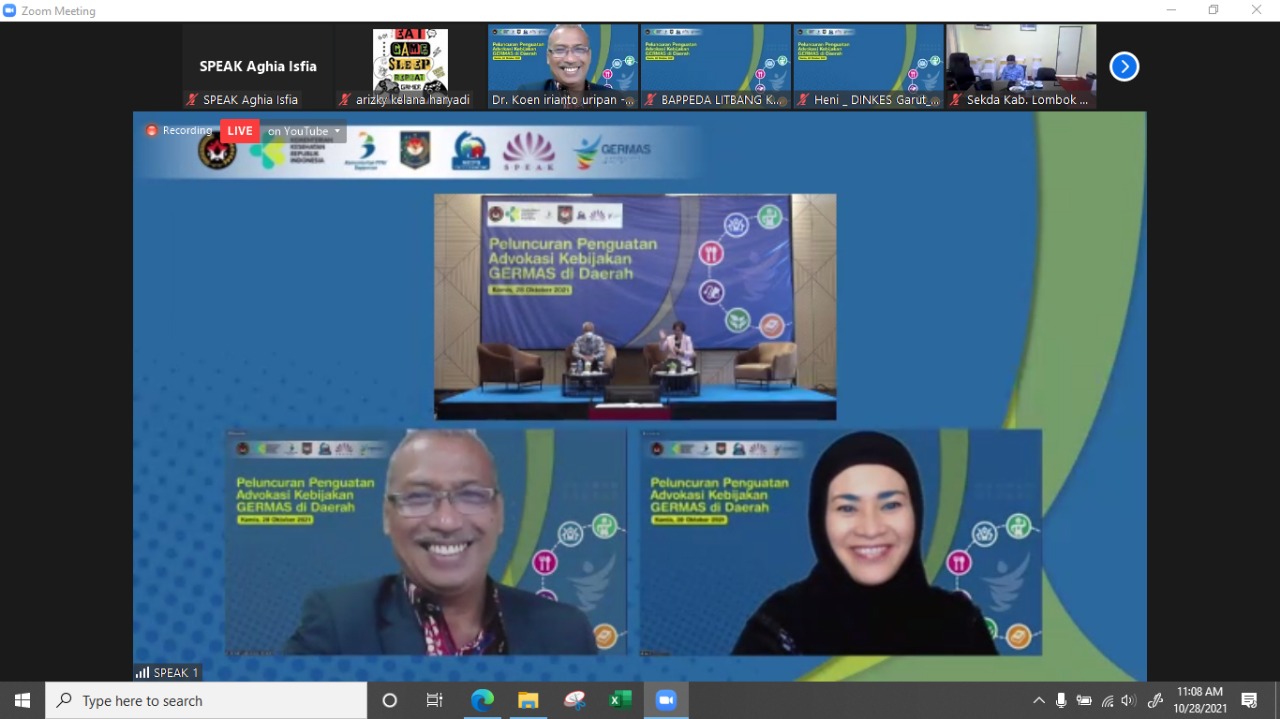Restore down the Zoom Meeting window
This screenshot has height=719, width=1280.
(1214, 10)
